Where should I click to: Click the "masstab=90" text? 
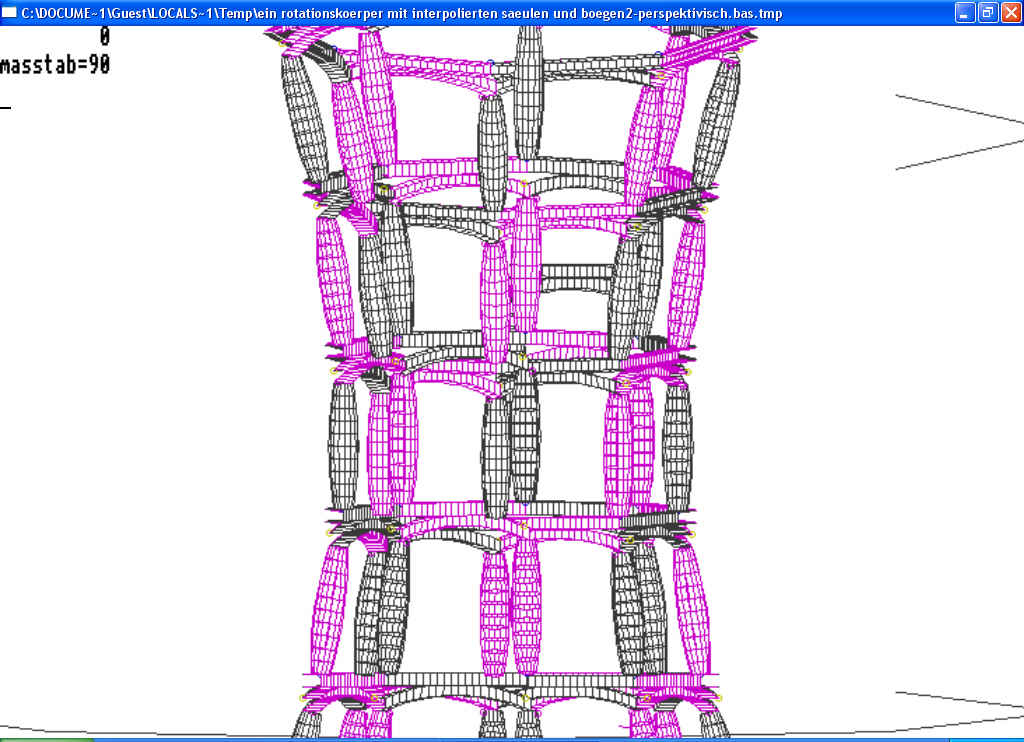pos(55,65)
